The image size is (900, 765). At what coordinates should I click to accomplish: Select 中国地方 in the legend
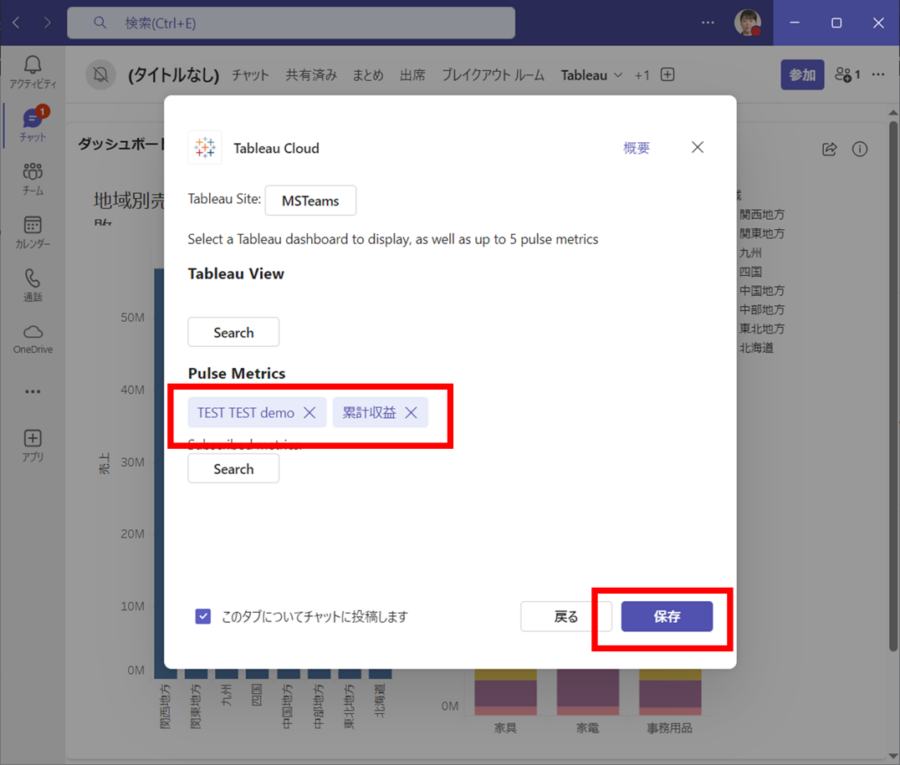click(x=761, y=291)
